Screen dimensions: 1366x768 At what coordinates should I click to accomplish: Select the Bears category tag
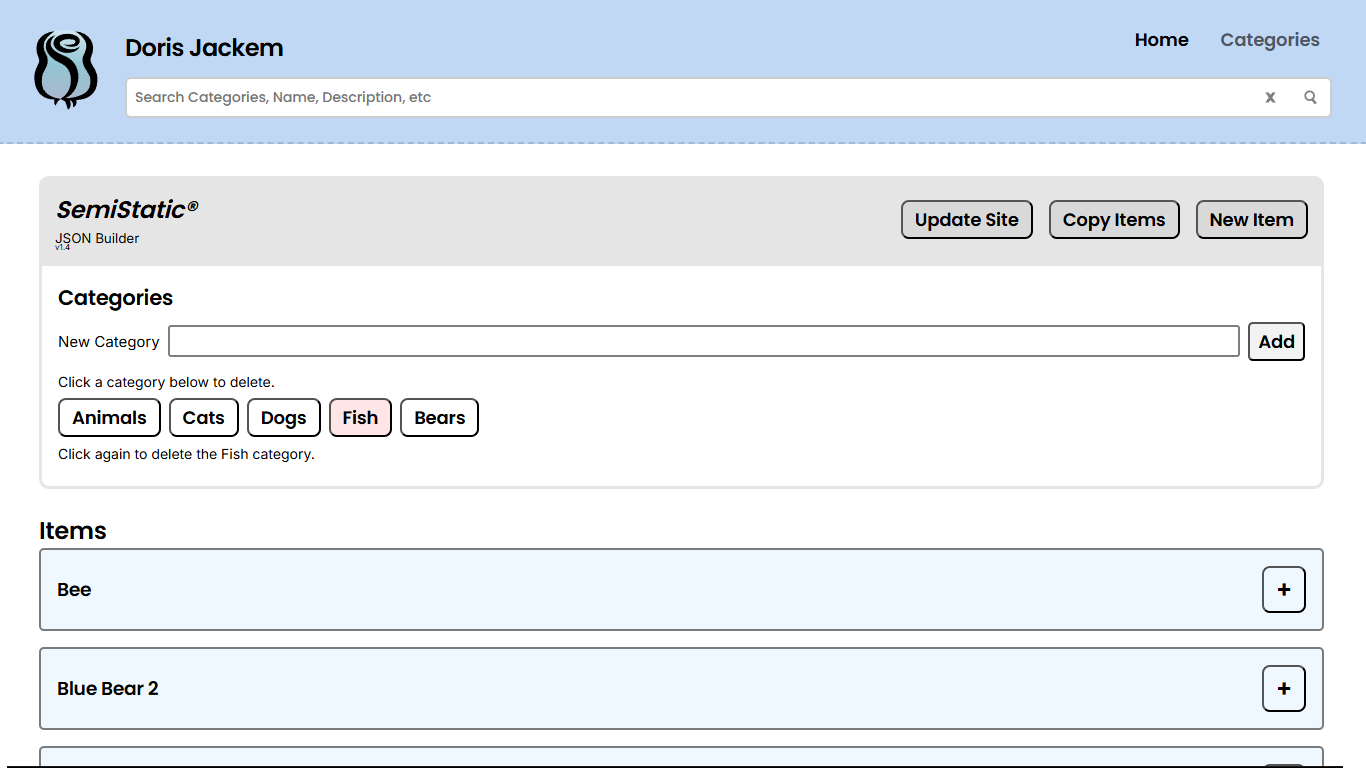pos(439,418)
